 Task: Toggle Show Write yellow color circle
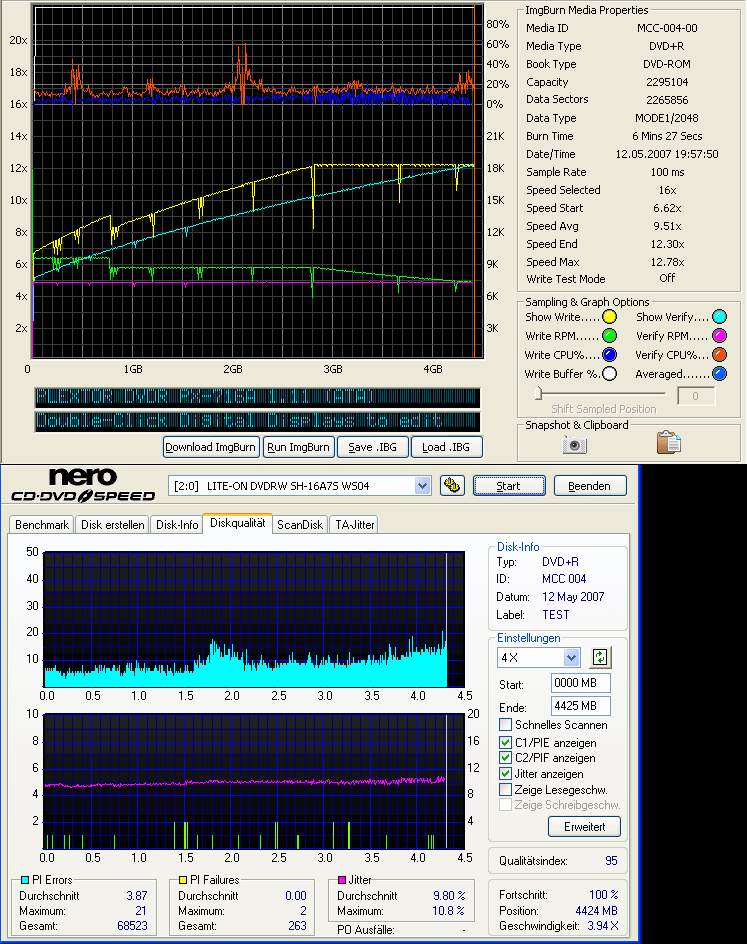click(x=609, y=317)
